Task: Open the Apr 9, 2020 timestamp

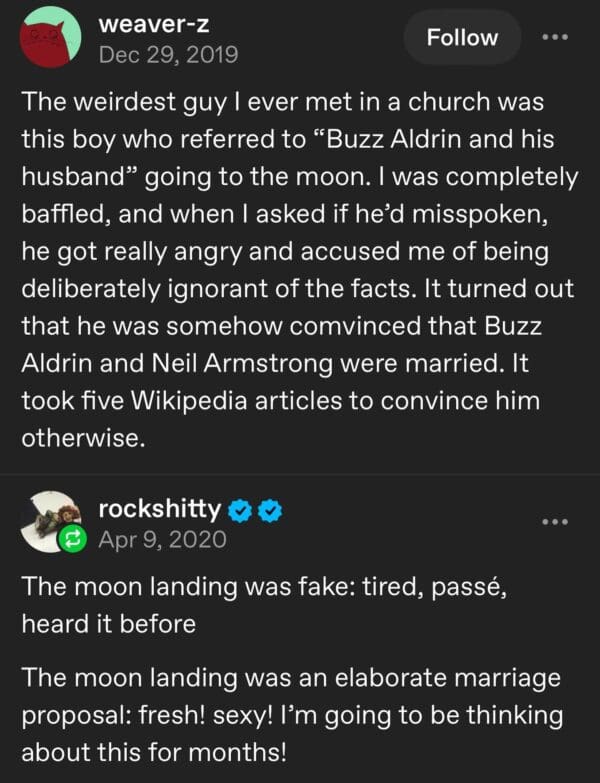Action: tap(162, 540)
